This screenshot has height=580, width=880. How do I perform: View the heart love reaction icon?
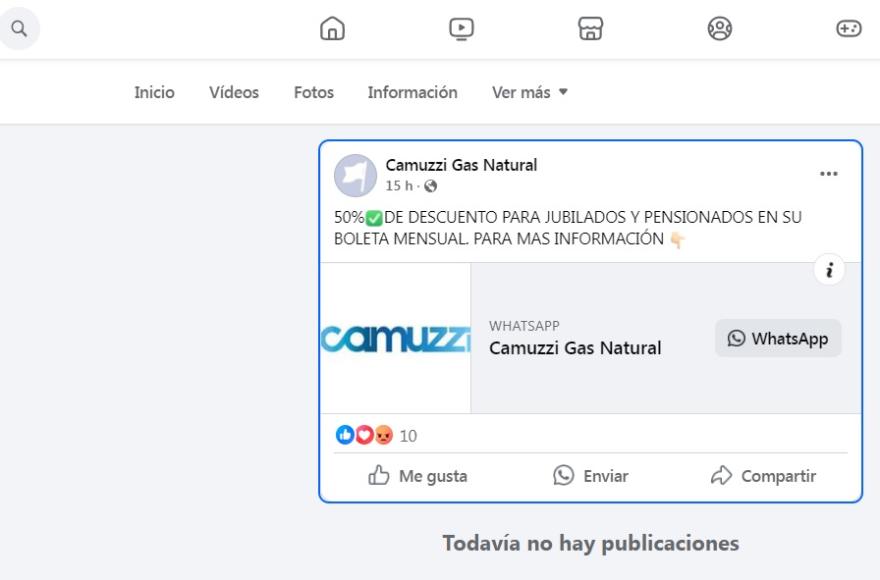click(364, 435)
